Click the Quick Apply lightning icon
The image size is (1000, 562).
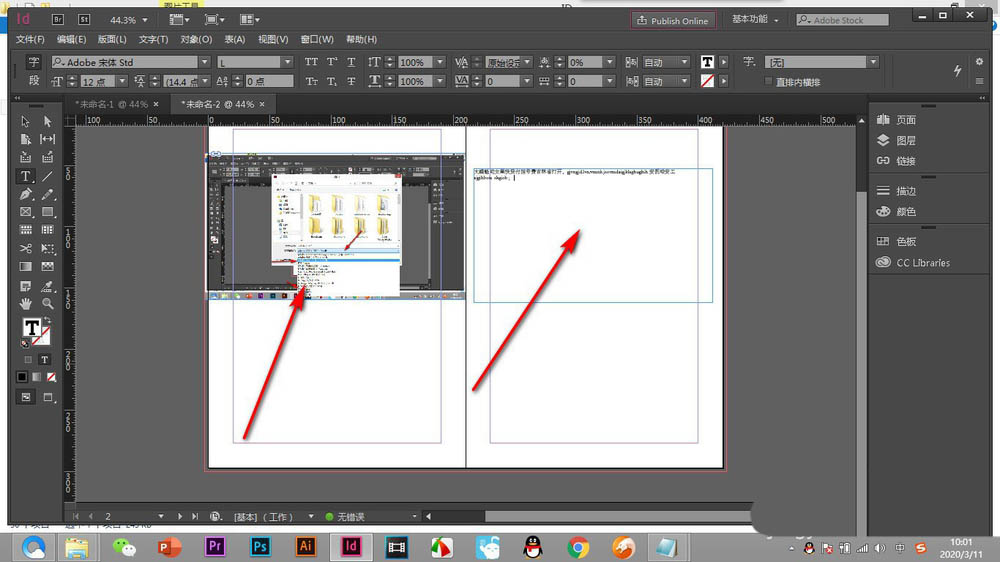pos(957,71)
